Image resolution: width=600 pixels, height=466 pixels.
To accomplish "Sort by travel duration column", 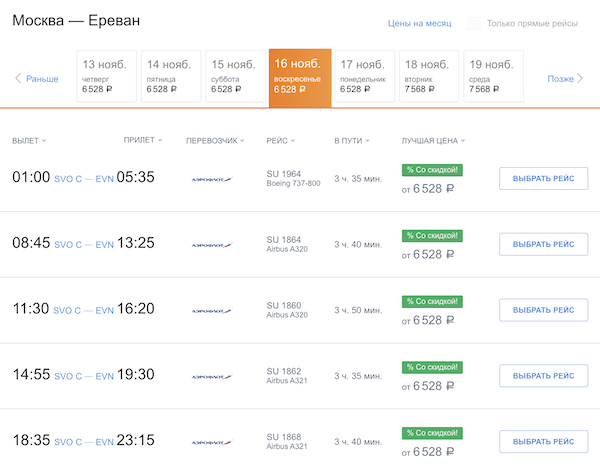I will coord(351,141).
